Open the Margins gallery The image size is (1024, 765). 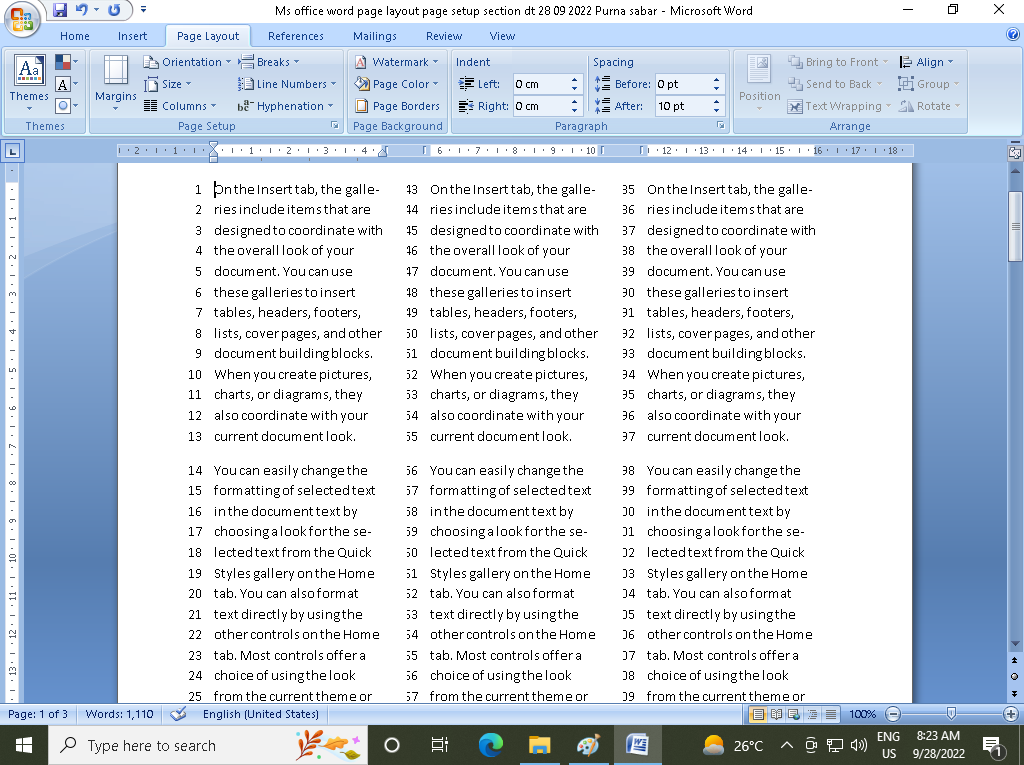pos(116,81)
